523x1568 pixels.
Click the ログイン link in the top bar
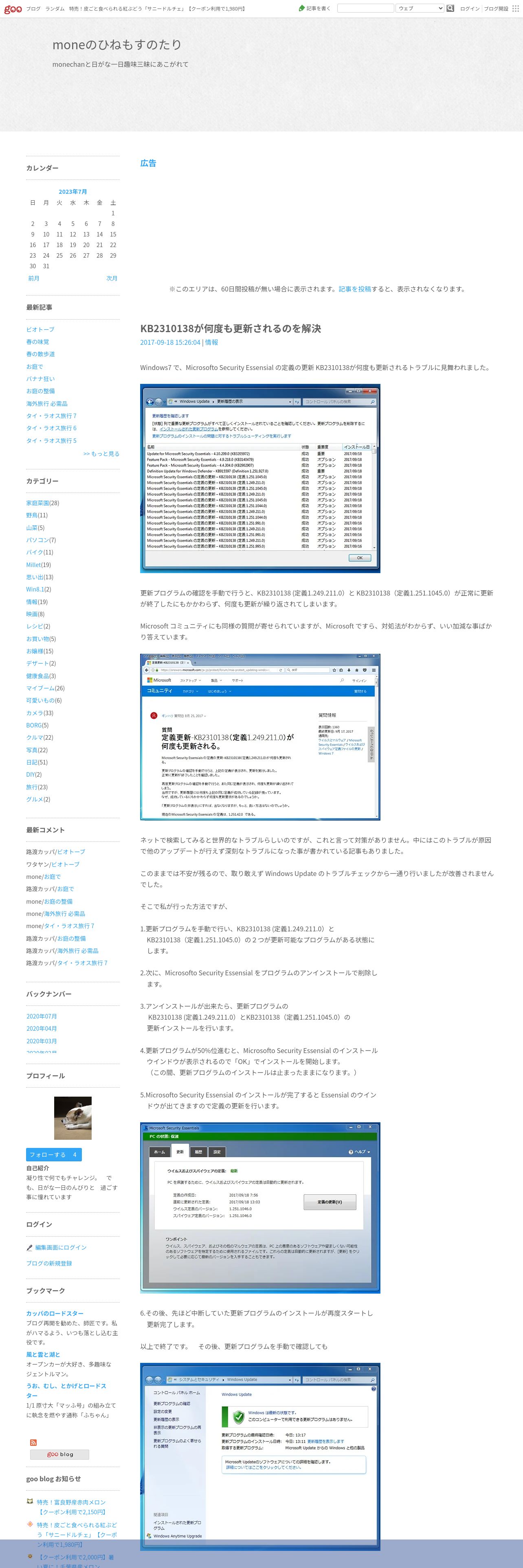click(469, 9)
